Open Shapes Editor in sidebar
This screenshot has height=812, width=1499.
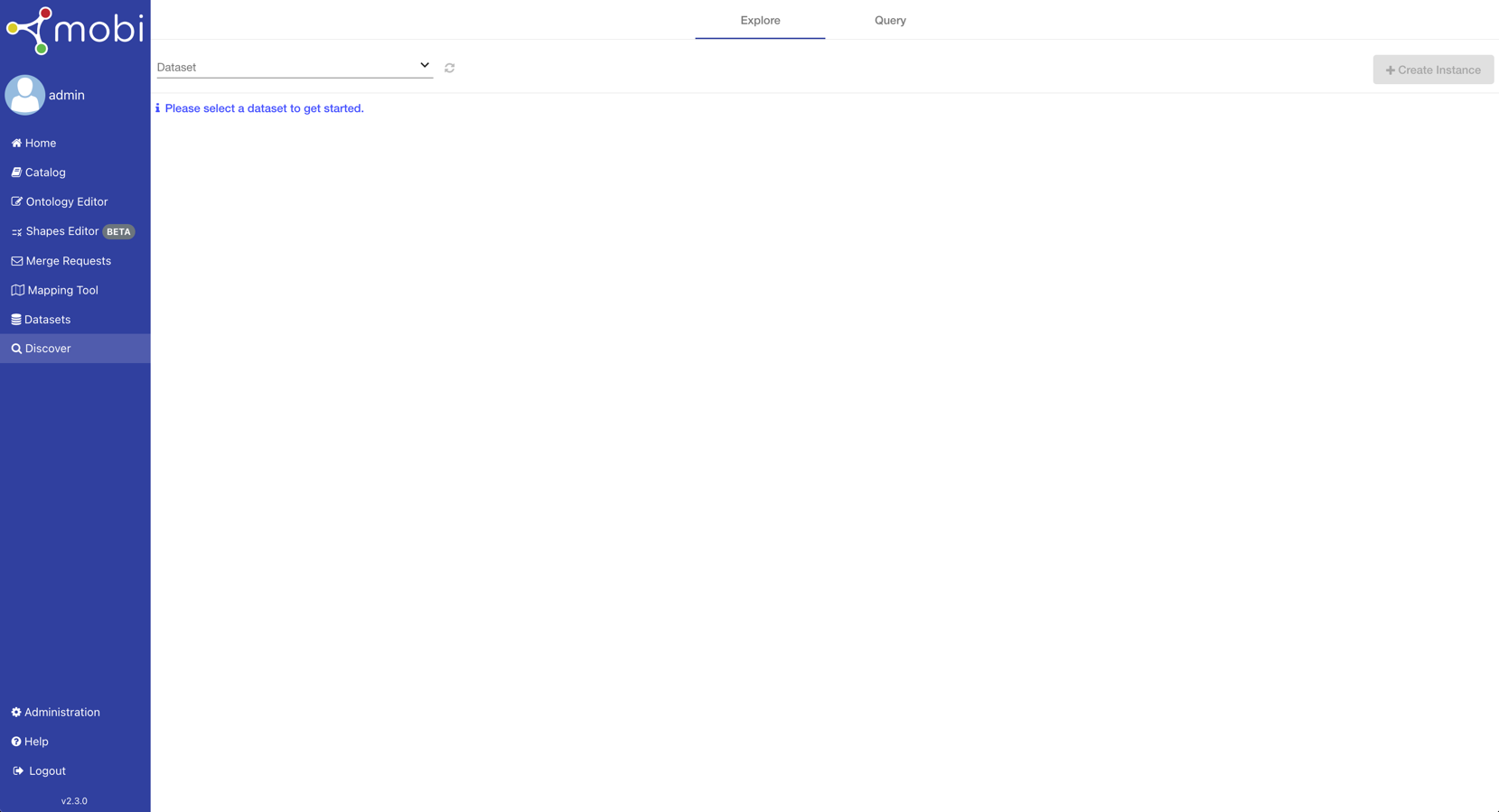tap(75, 231)
